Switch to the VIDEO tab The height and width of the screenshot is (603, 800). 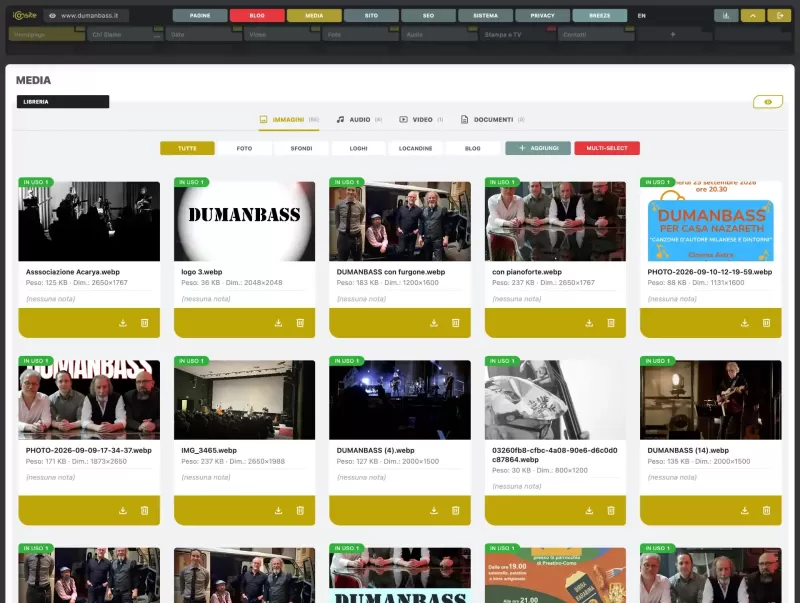point(421,120)
